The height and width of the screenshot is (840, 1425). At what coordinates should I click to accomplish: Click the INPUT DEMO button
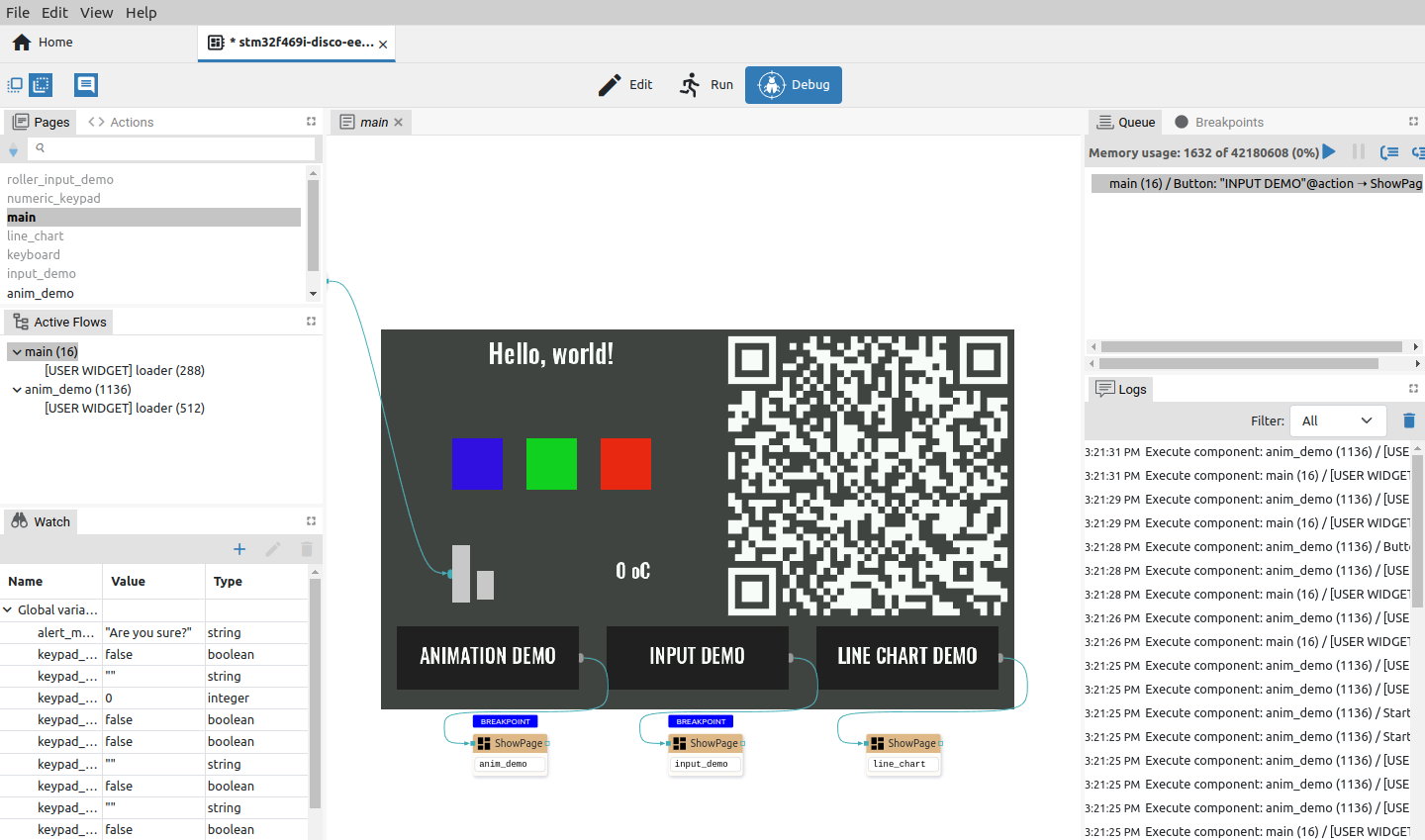(698, 657)
